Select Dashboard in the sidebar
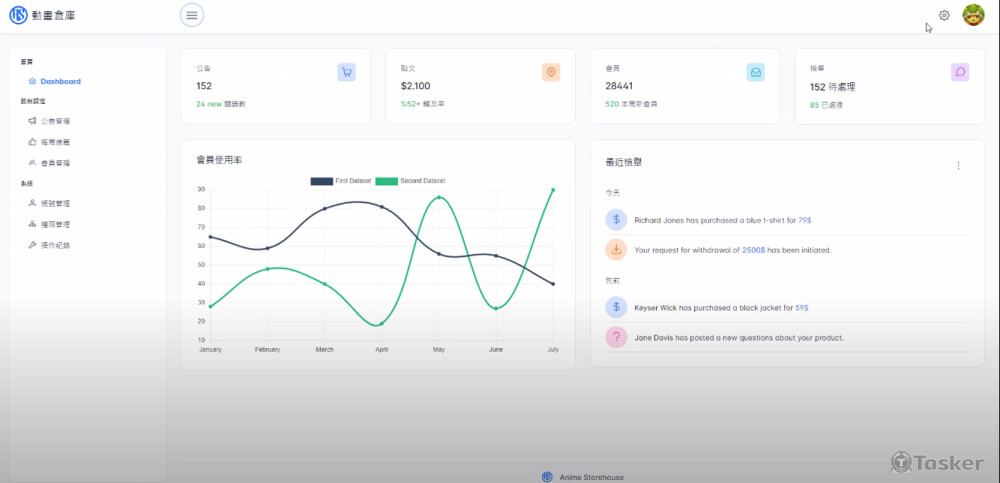The height and width of the screenshot is (483, 1000). tap(60, 81)
